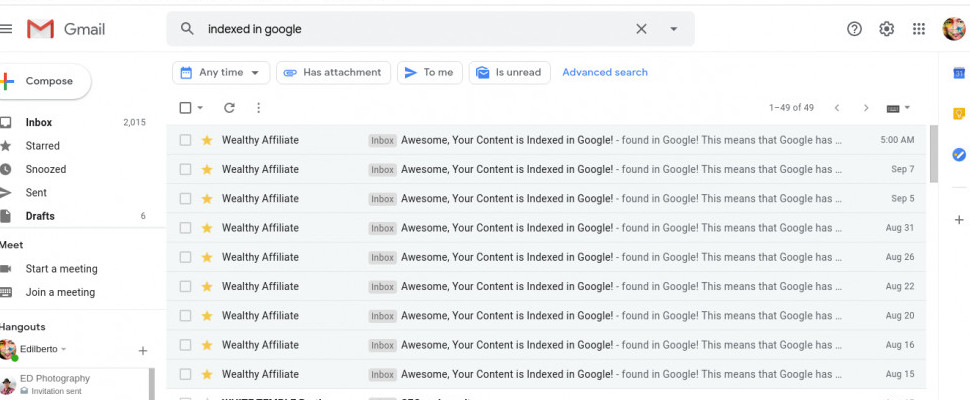
Task: Click into the search field text
Action: pyautogui.click(x=254, y=29)
